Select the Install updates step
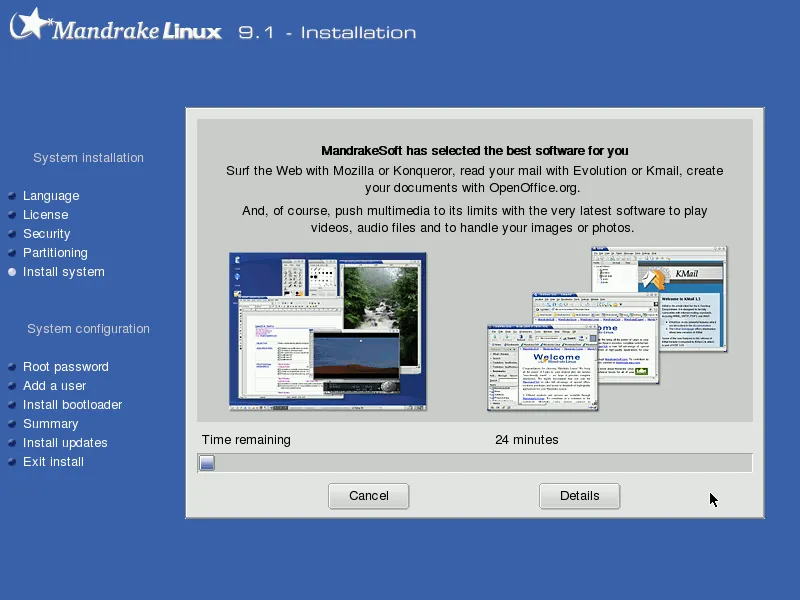The width and height of the screenshot is (800, 600). (65, 443)
